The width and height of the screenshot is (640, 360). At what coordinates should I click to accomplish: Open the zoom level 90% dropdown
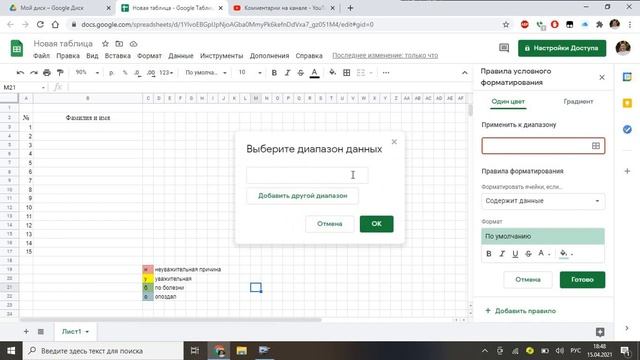pos(87,73)
